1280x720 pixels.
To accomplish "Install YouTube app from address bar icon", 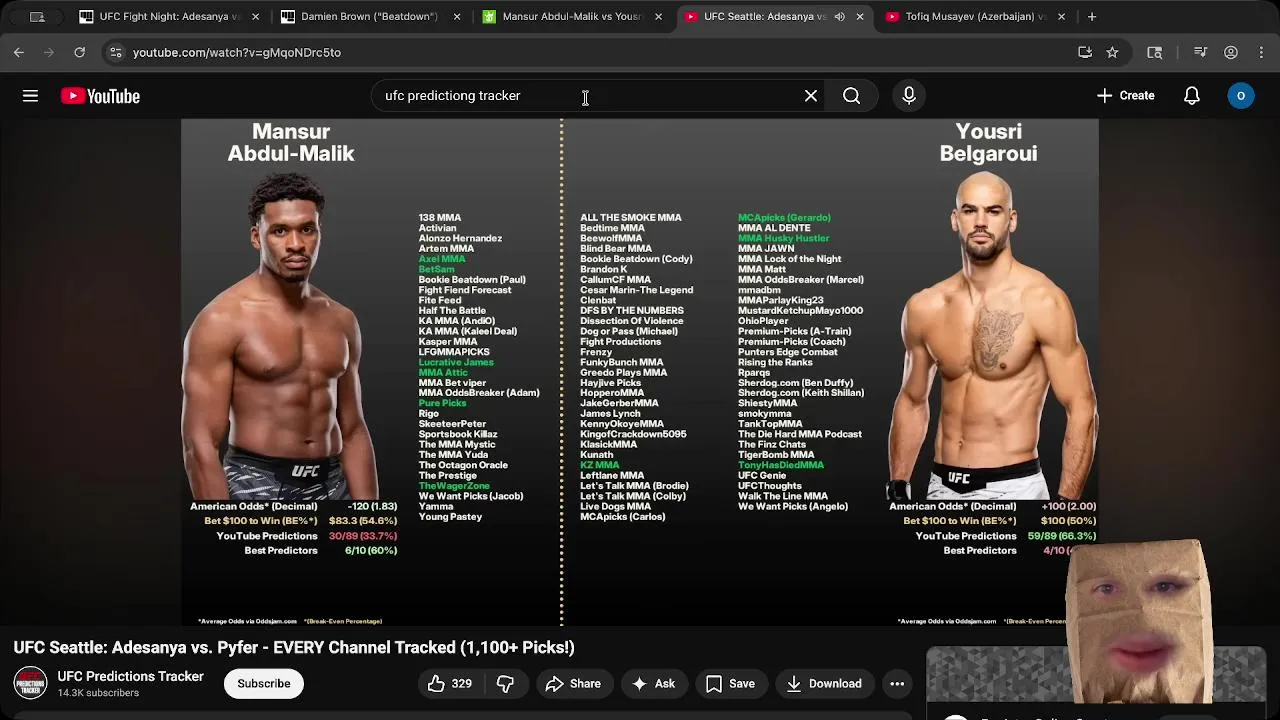I will pyautogui.click(x=1085, y=52).
